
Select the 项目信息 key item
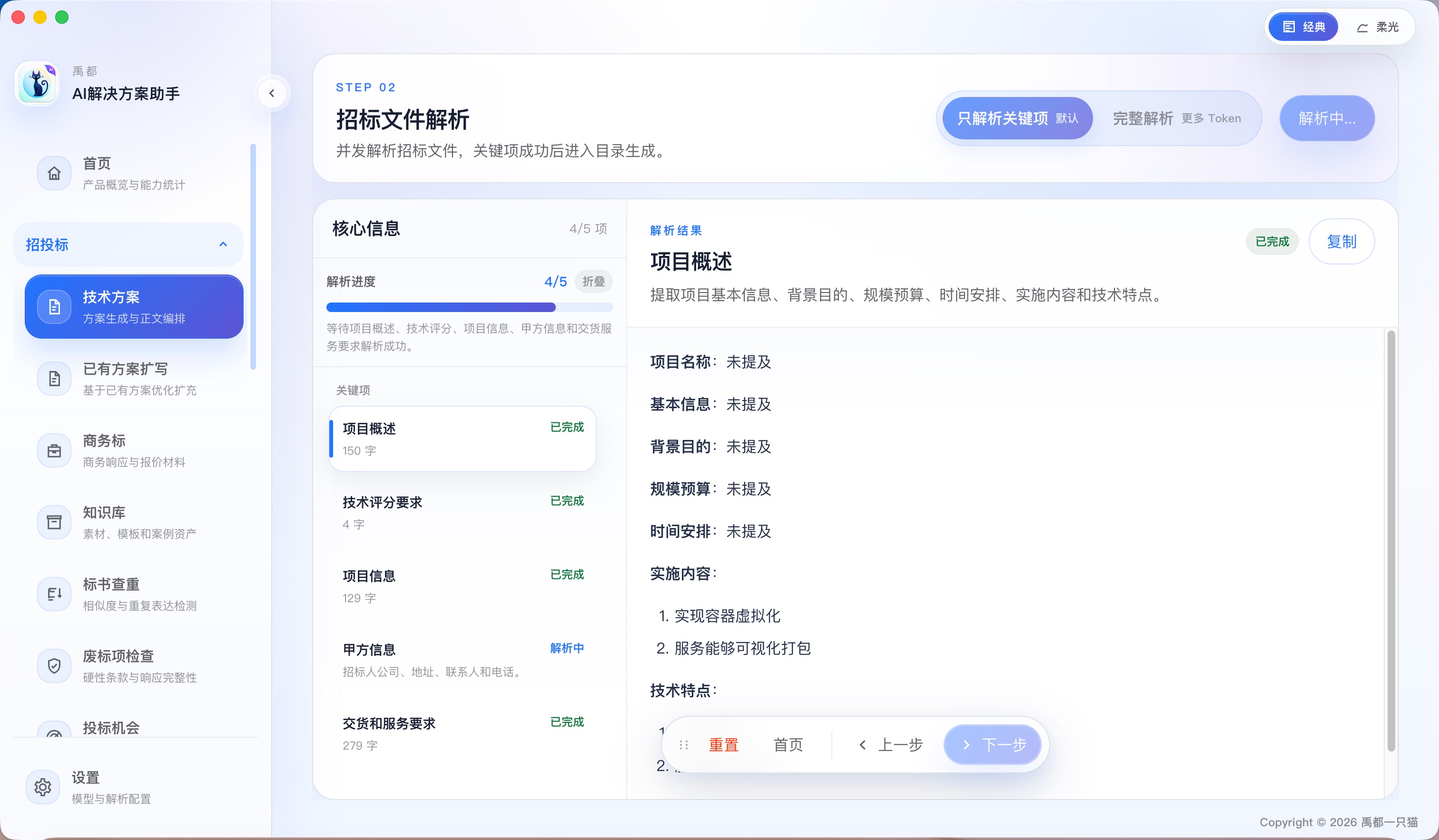click(462, 586)
